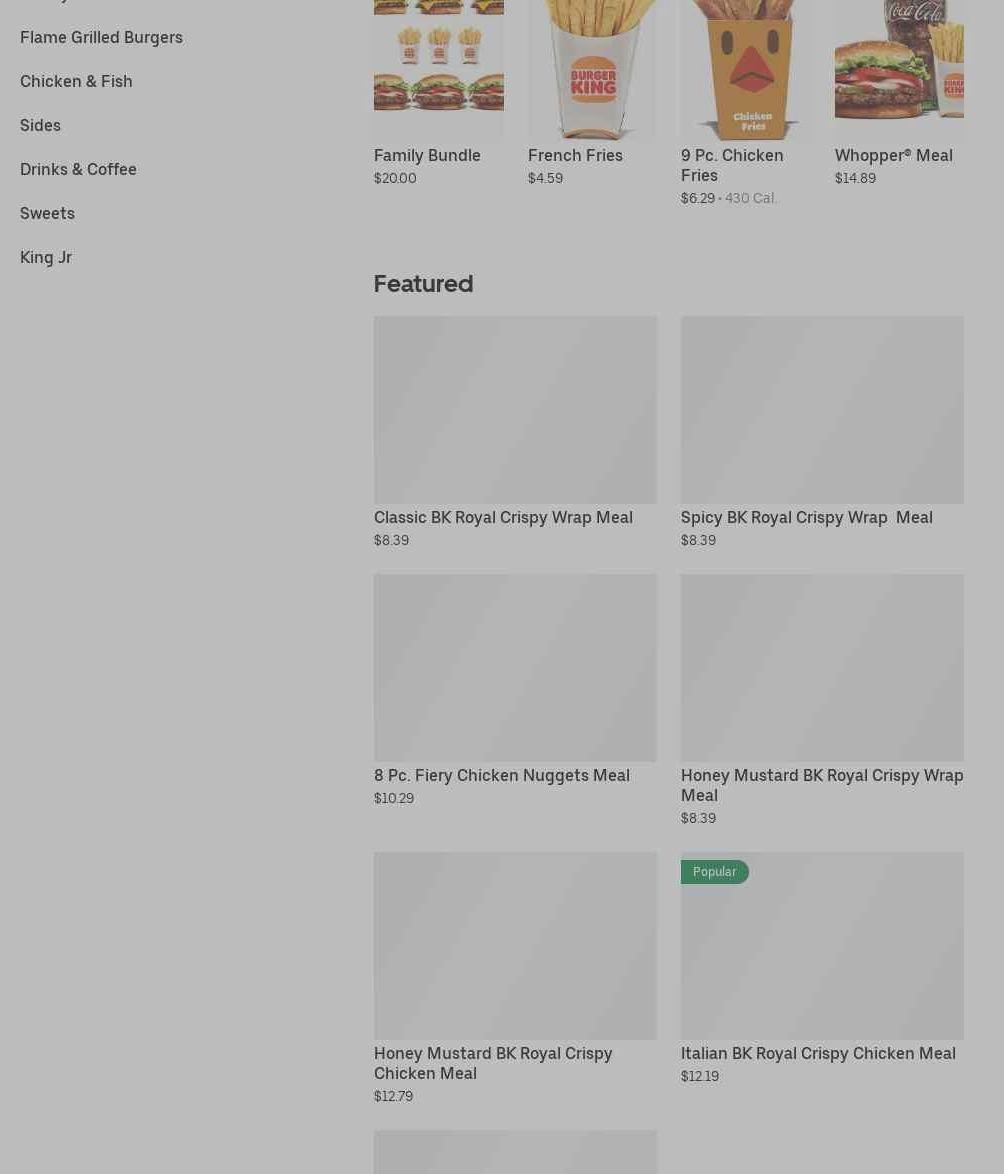Jump to the Sweets section
Screen dimensions: 1004x1174
coord(47,213)
